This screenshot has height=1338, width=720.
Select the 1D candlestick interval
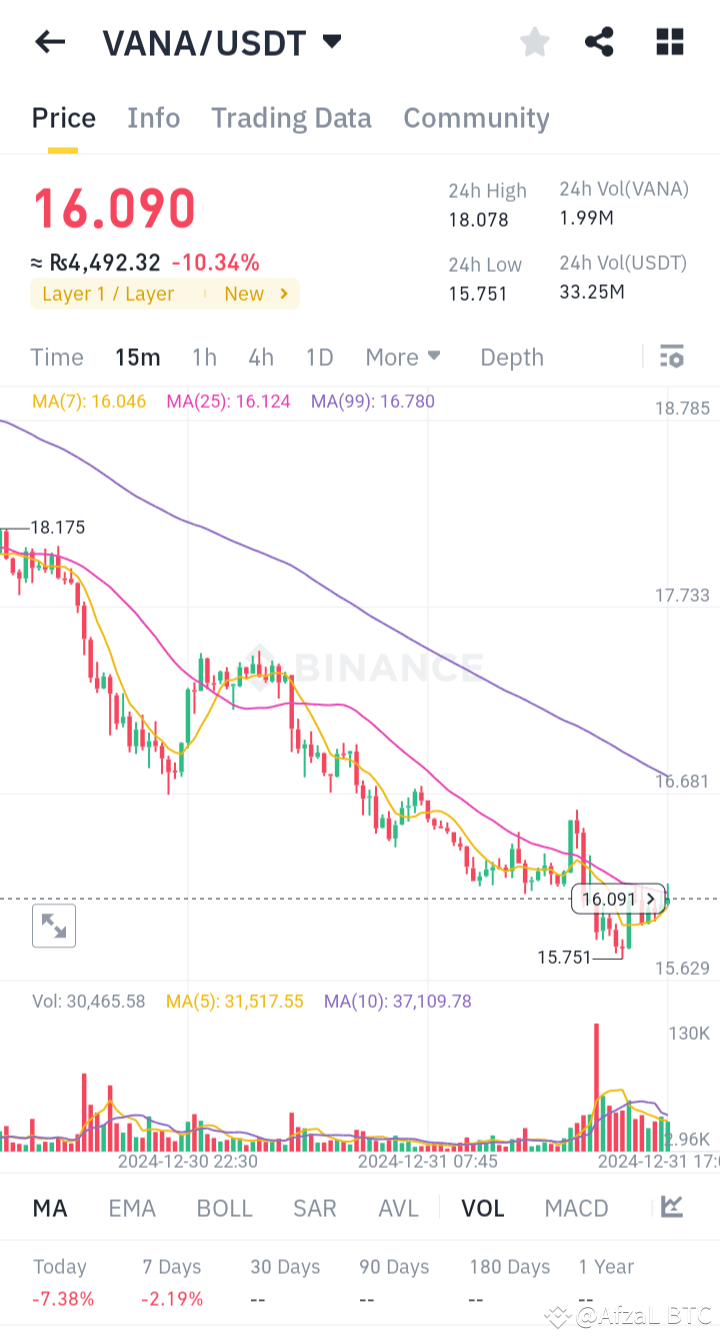[x=319, y=356]
